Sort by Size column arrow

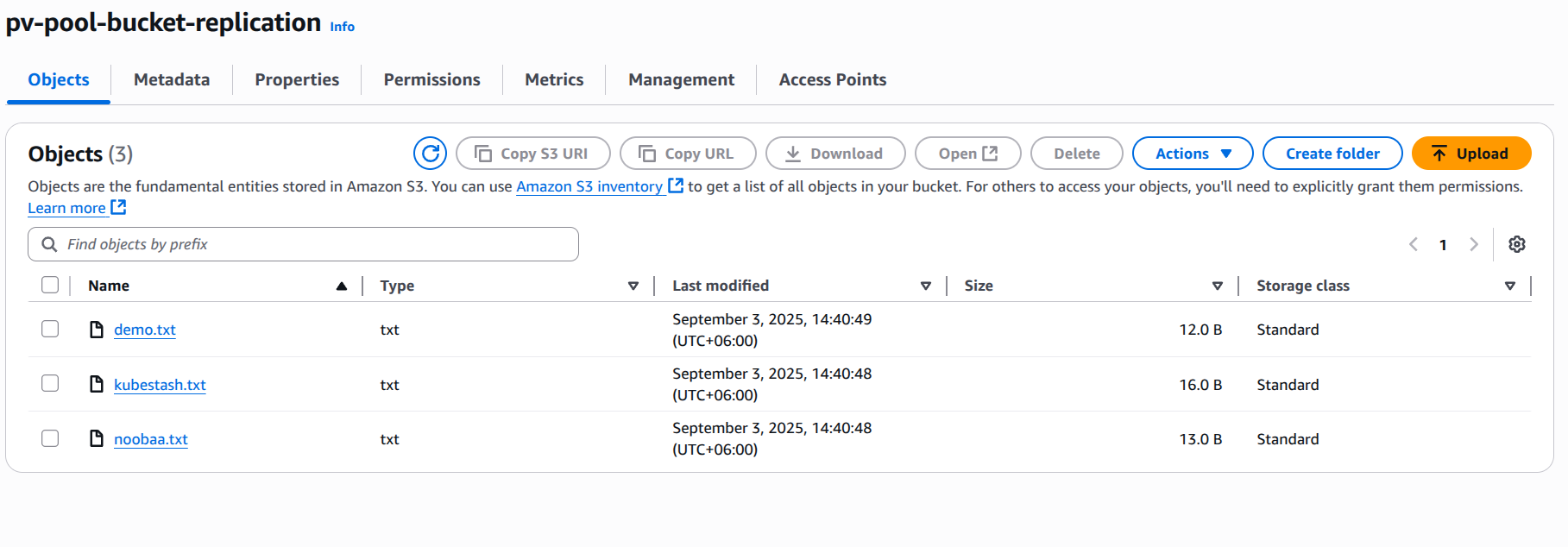(1217, 286)
